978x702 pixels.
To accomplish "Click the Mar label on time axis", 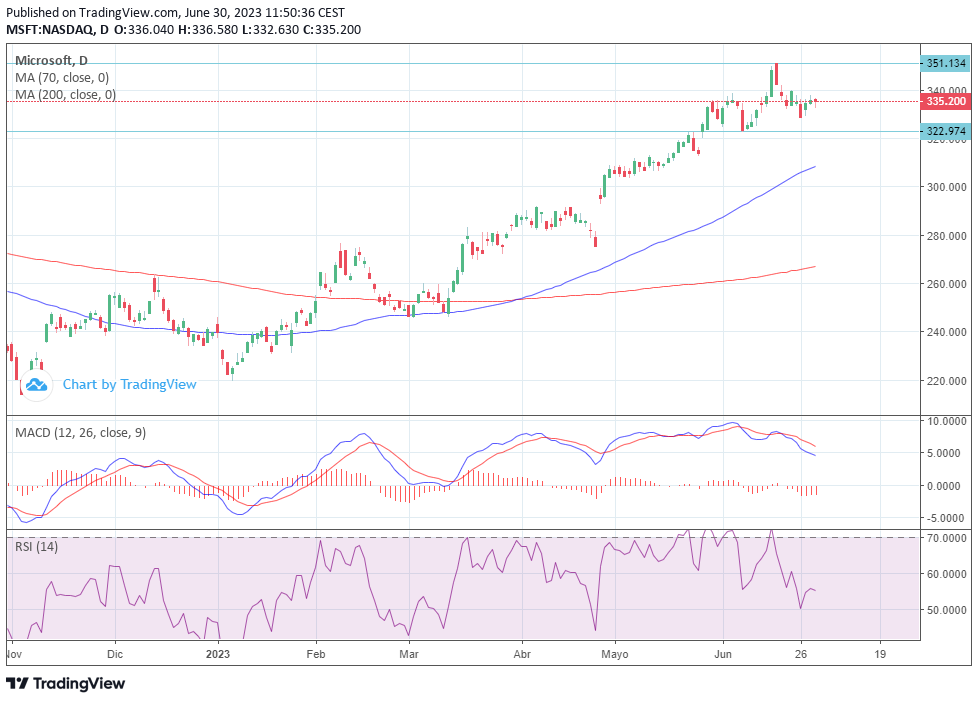I will pos(409,654).
